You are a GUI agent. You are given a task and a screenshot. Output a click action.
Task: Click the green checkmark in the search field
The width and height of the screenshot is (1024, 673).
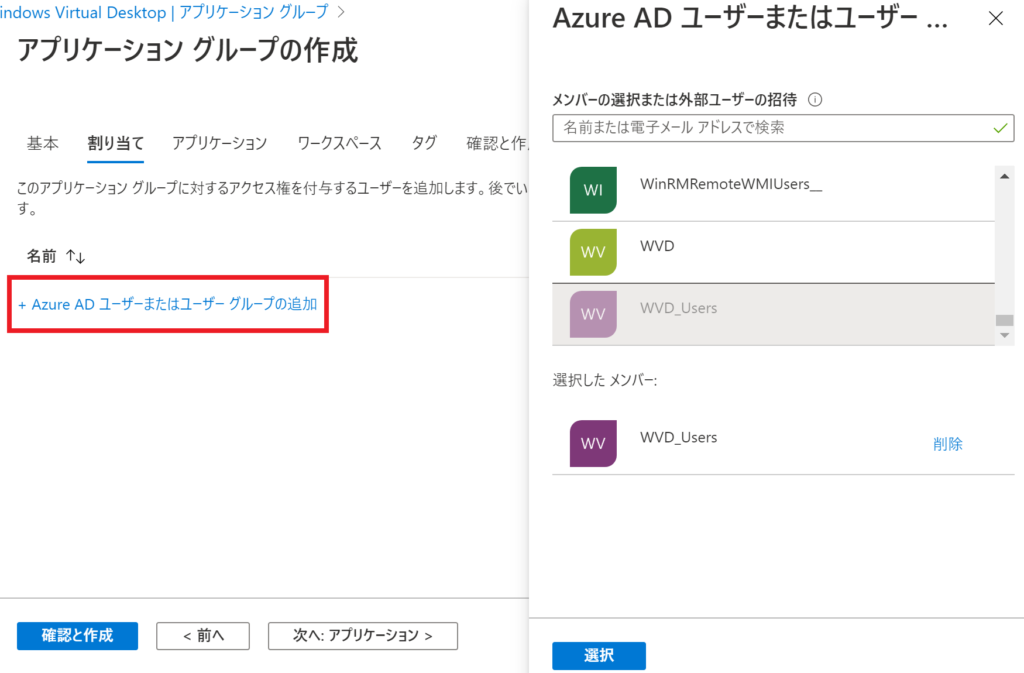(1000, 129)
